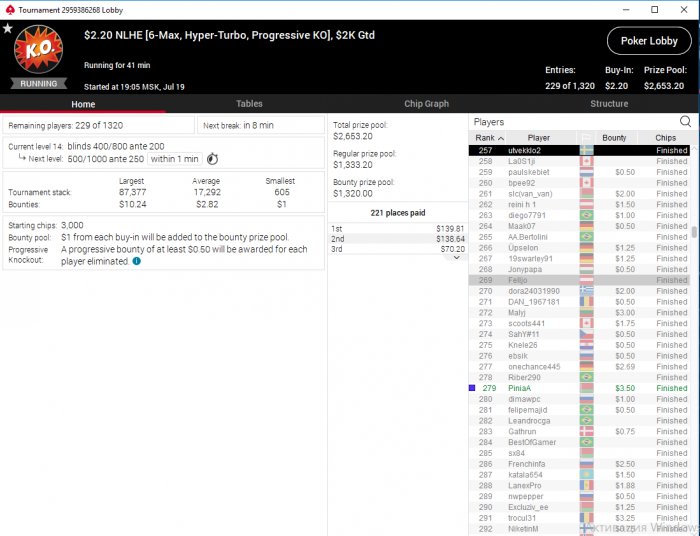Viewport: 700px width, 536px height.
Task: Click the flag next to PiniaA
Action: tap(587, 388)
